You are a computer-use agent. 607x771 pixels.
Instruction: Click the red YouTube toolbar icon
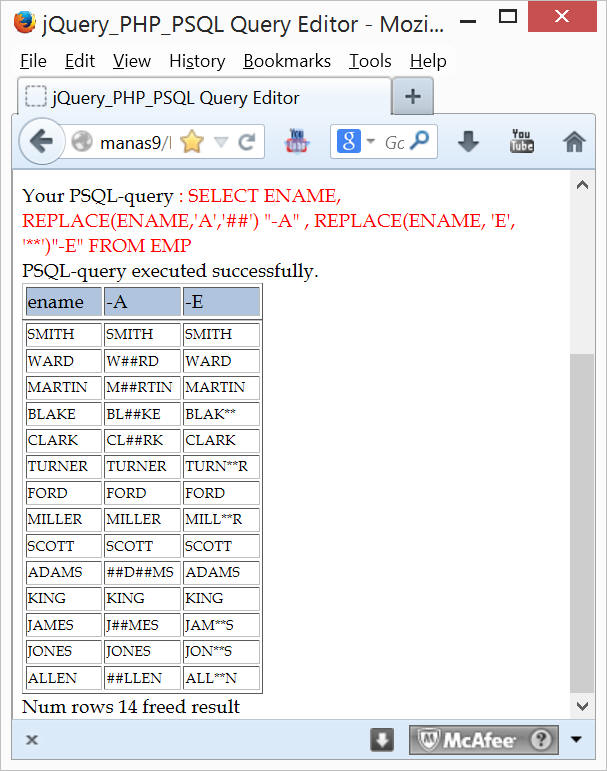(x=297, y=142)
